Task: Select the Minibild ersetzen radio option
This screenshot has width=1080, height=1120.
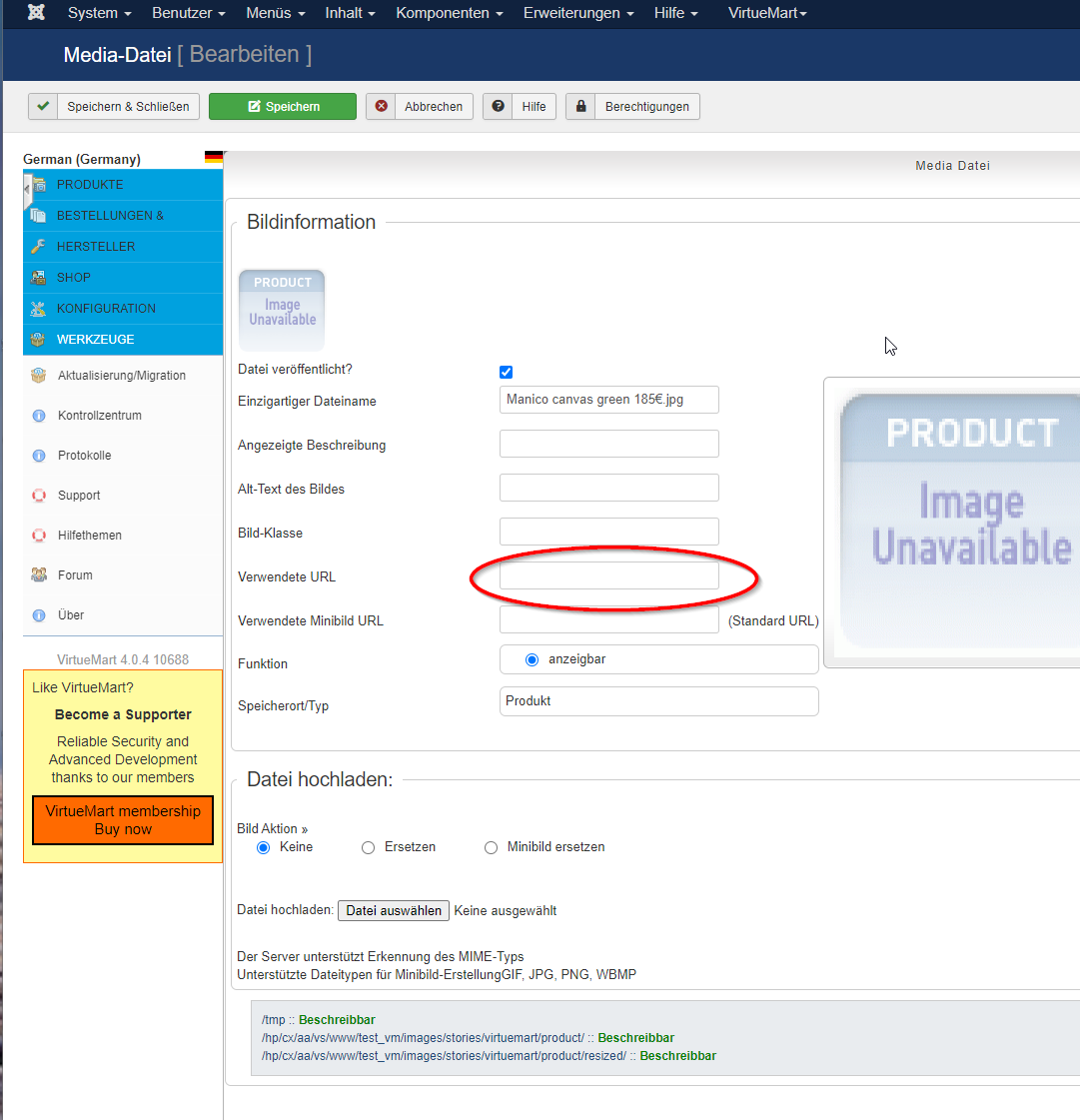Action: point(491,847)
